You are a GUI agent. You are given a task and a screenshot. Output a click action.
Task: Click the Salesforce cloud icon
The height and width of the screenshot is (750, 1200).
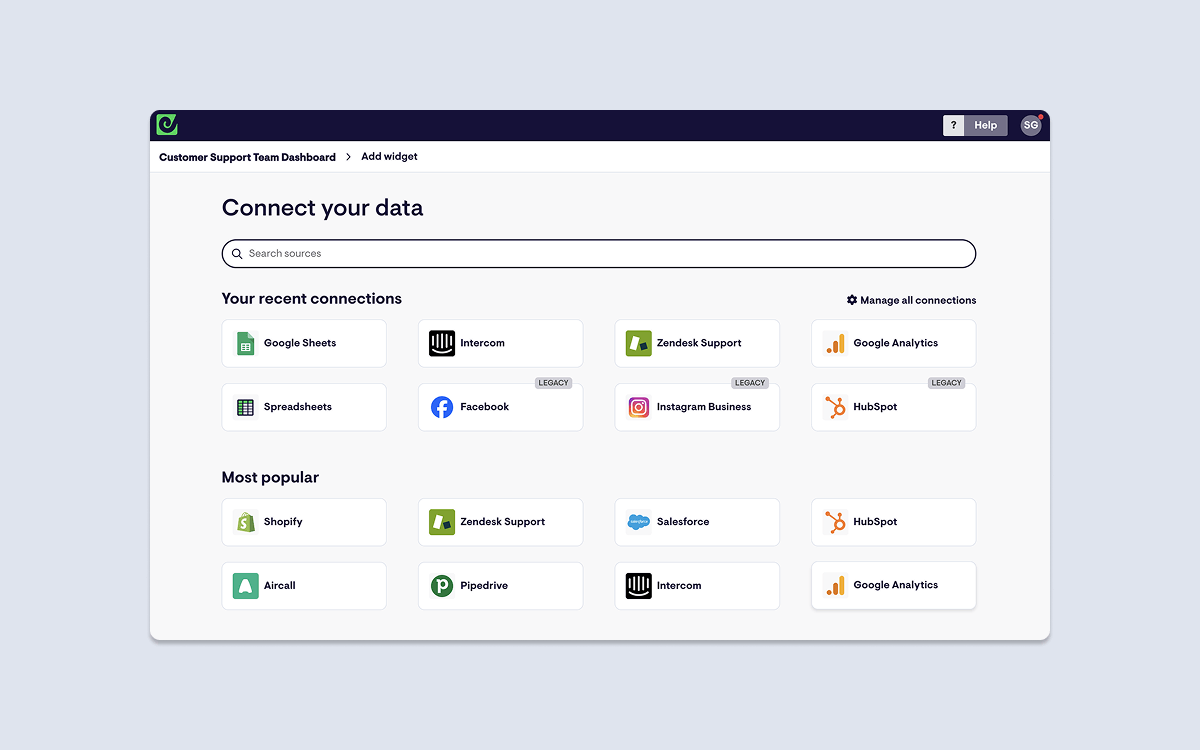(638, 522)
